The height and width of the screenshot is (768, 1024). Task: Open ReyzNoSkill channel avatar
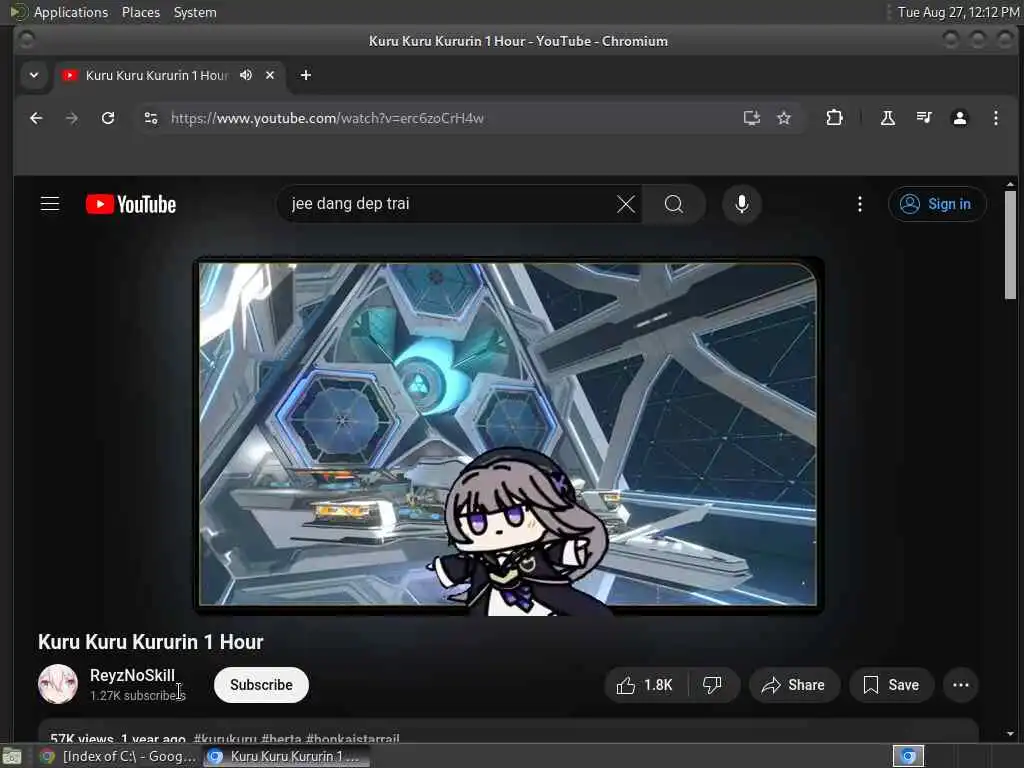57,684
